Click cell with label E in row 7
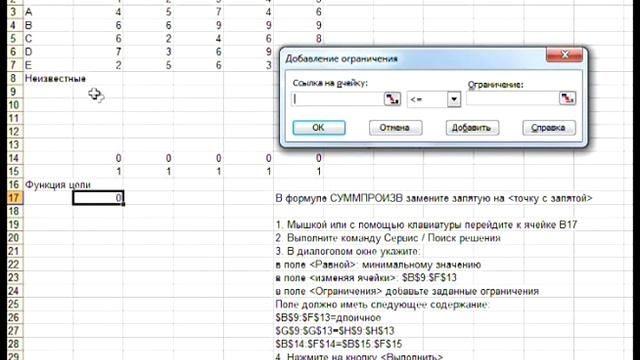The image size is (640, 360). pyautogui.click(x=29, y=65)
